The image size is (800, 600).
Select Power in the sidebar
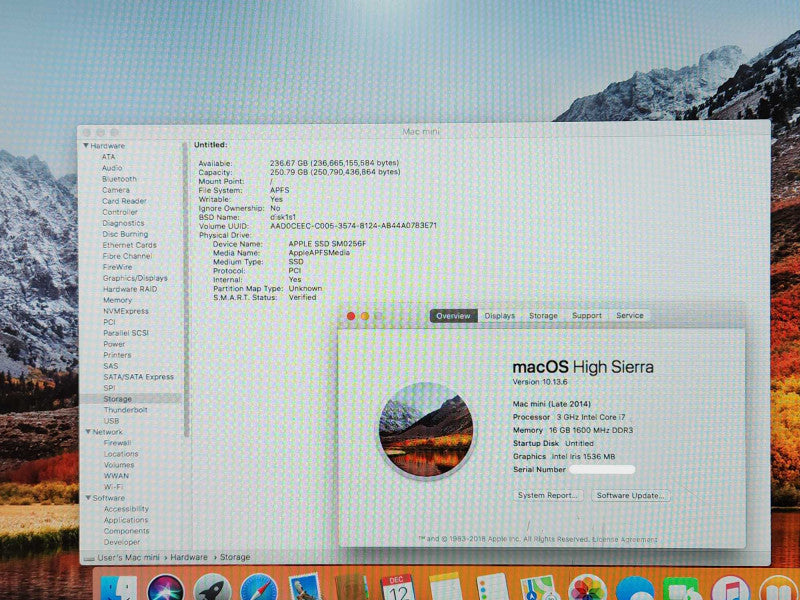click(x=114, y=344)
